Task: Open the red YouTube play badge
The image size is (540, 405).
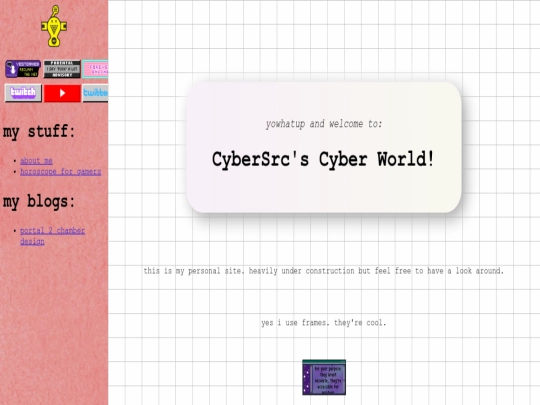Action: coord(62,93)
